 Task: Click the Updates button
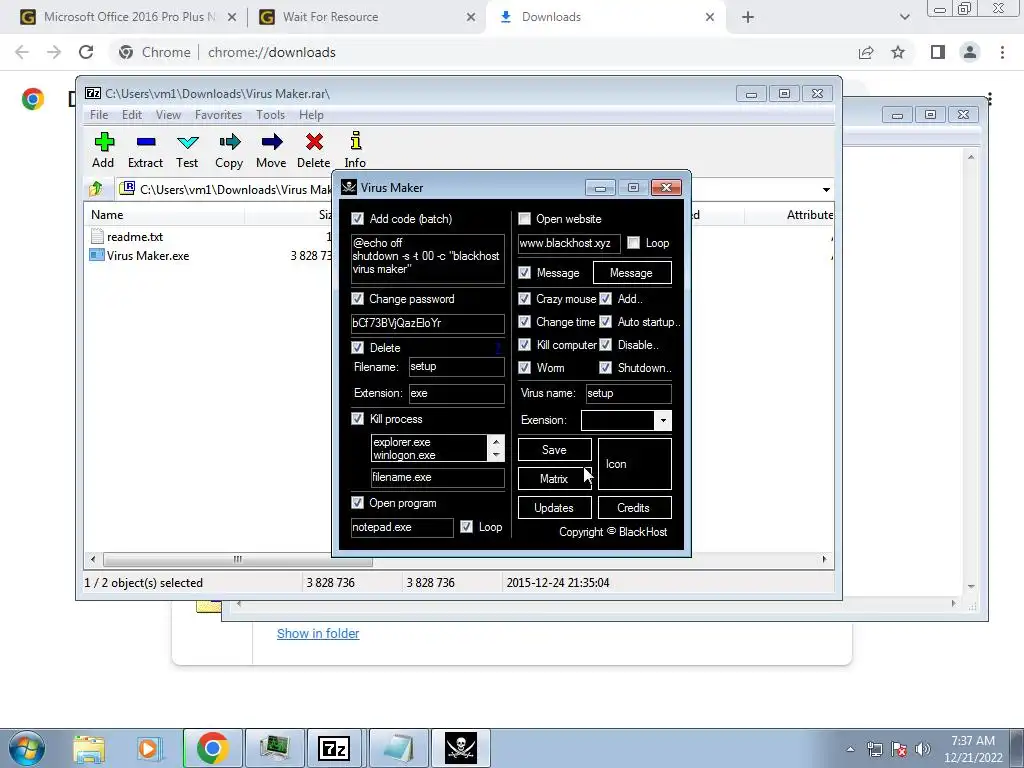pyautogui.click(x=554, y=507)
